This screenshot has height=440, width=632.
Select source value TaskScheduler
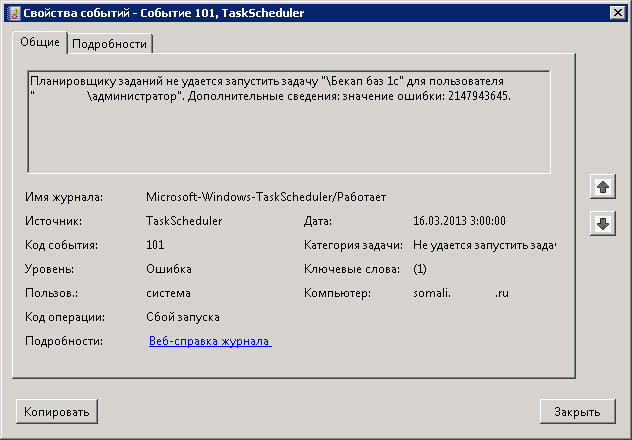184,221
